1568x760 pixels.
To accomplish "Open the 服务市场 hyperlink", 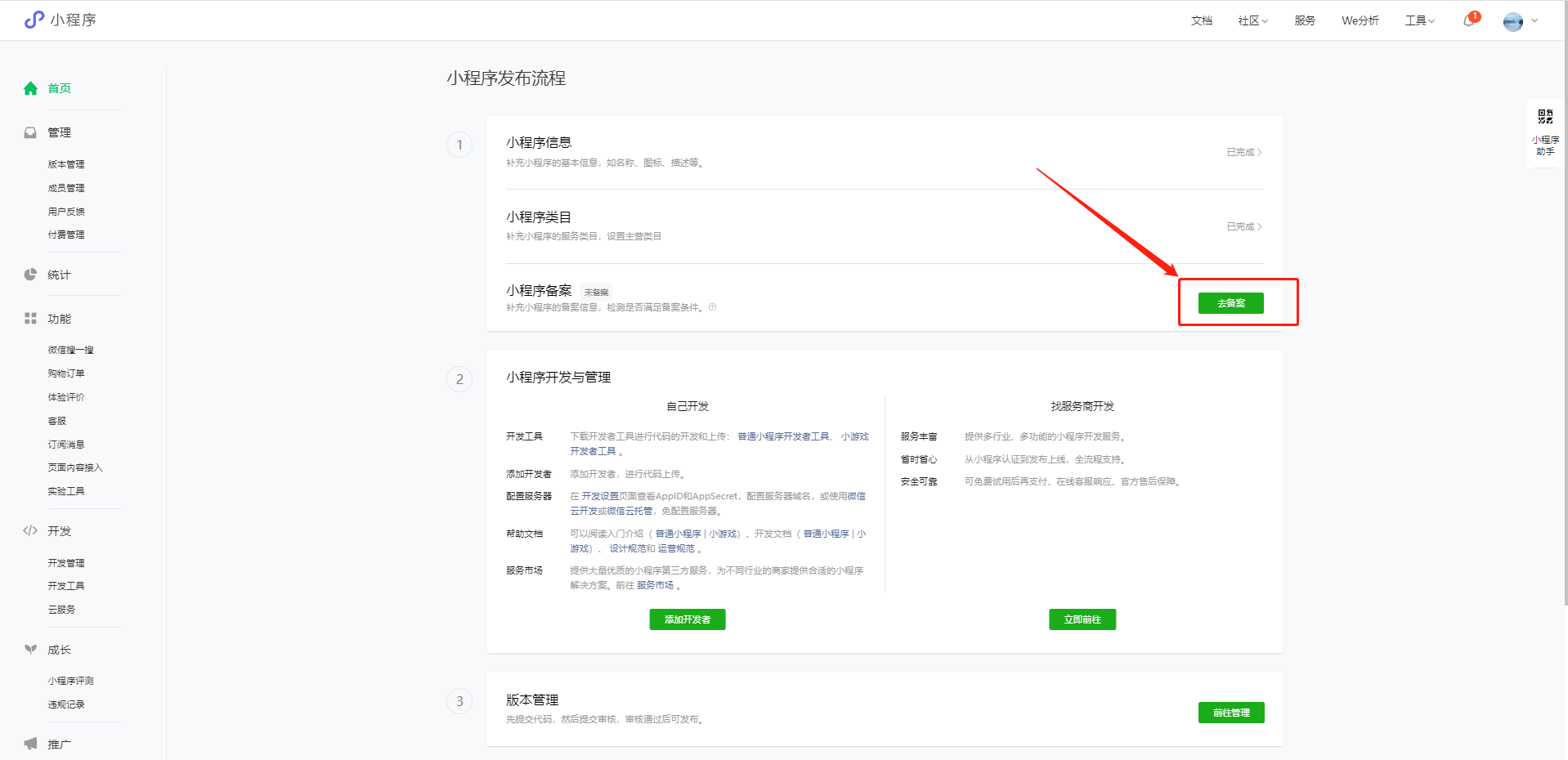I will click(655, 585).
